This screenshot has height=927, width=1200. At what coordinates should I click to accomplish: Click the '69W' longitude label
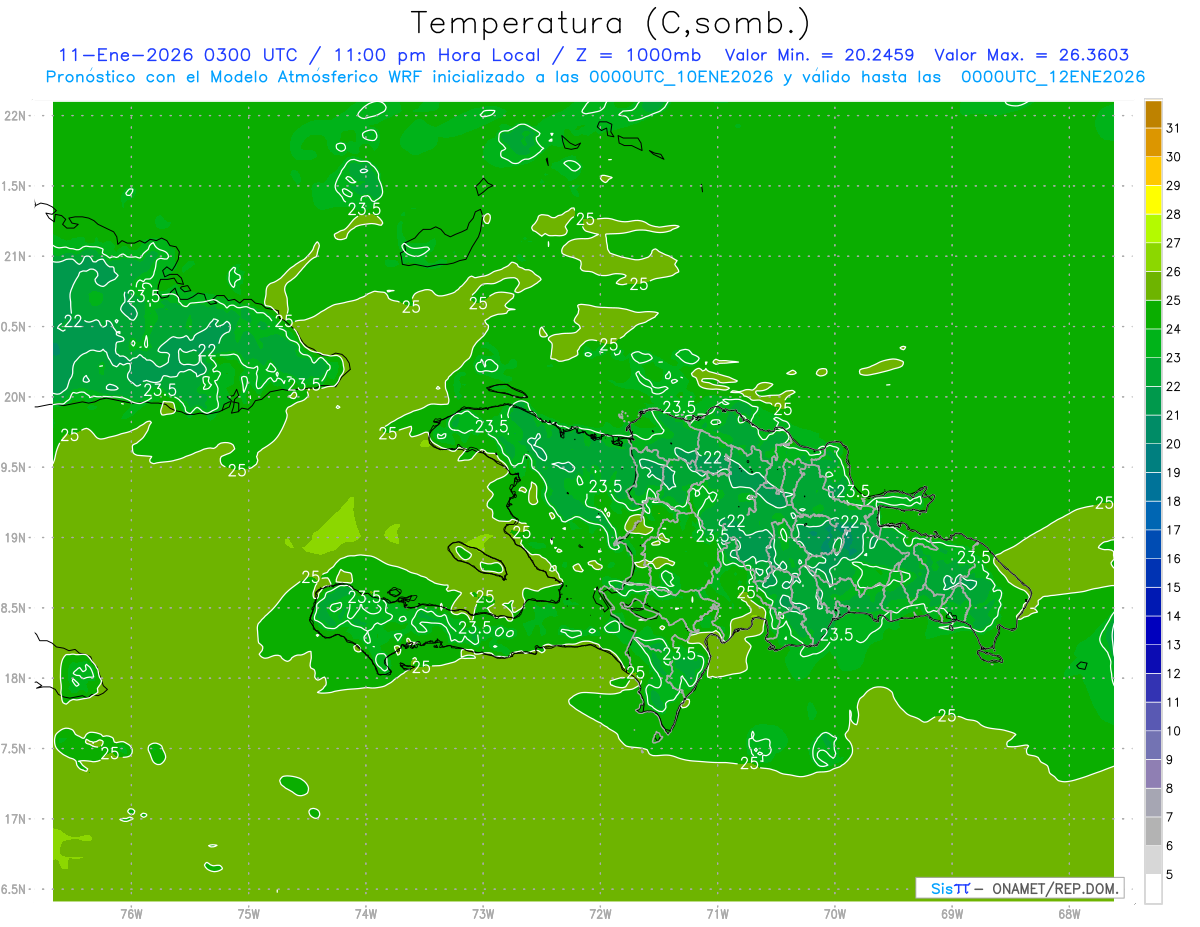tap(952, 914)
